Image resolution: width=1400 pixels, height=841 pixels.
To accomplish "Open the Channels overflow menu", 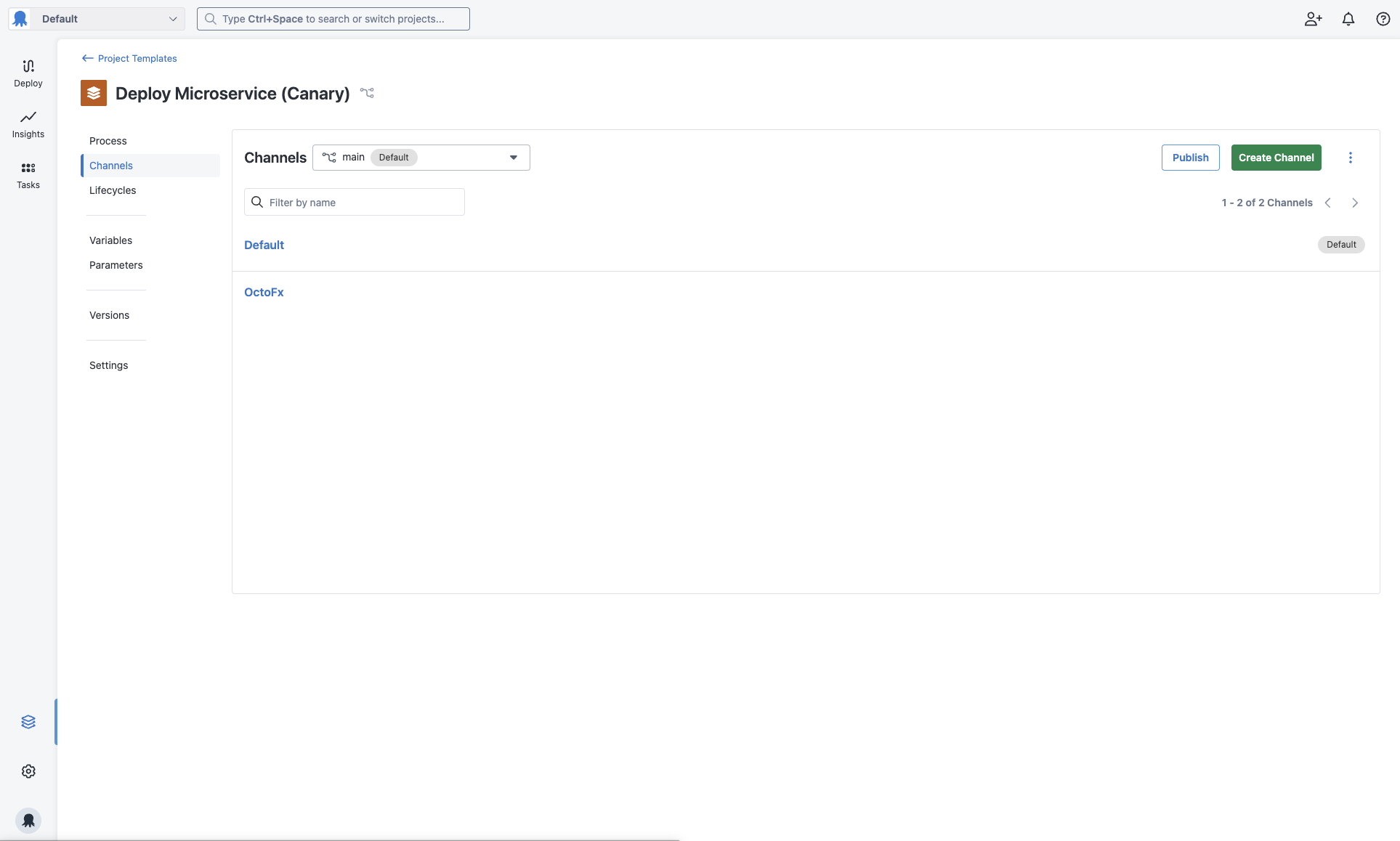I will tap(1351, 158).
